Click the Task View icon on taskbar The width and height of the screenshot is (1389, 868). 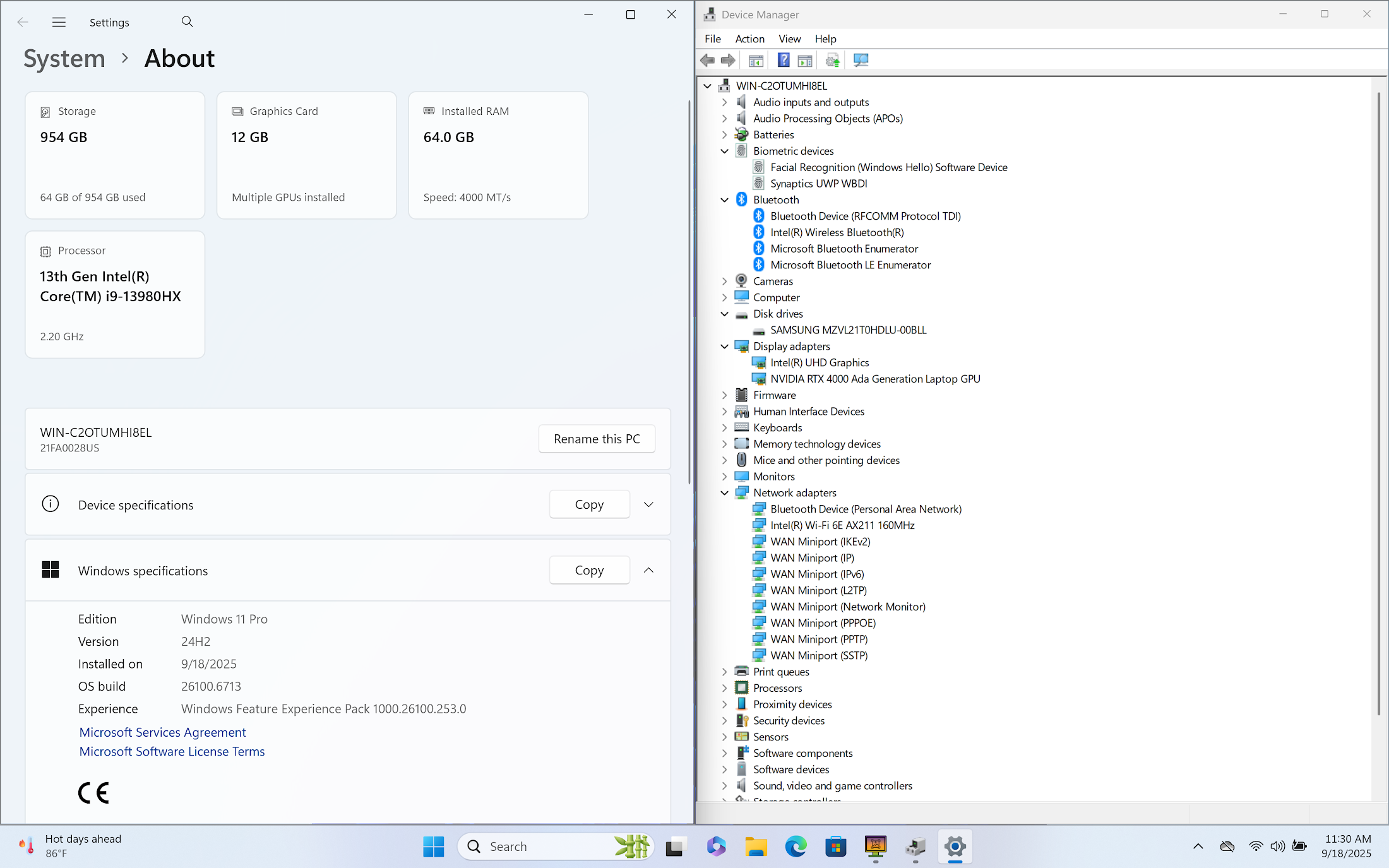click(675, 847)
